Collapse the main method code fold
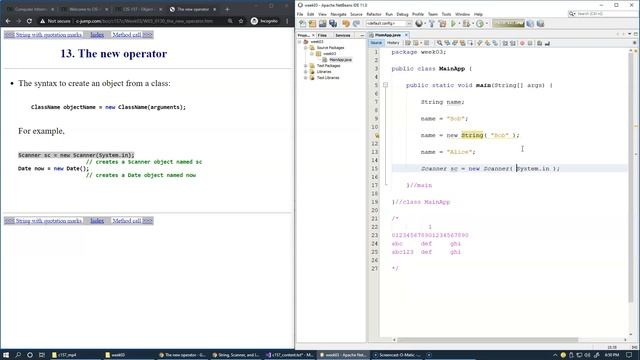This screenshot has height=360, width=640. 385,85
